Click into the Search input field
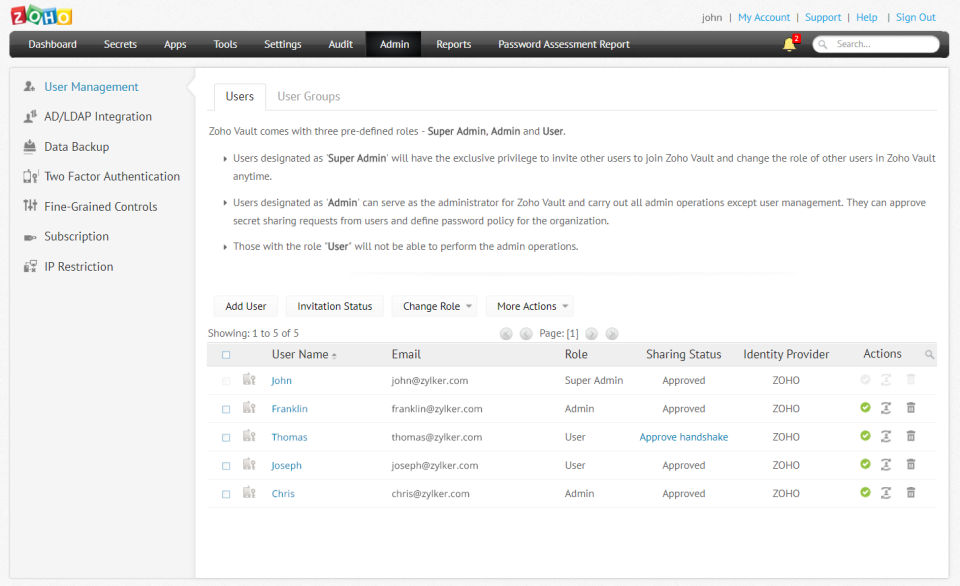 tap(876, 44)
